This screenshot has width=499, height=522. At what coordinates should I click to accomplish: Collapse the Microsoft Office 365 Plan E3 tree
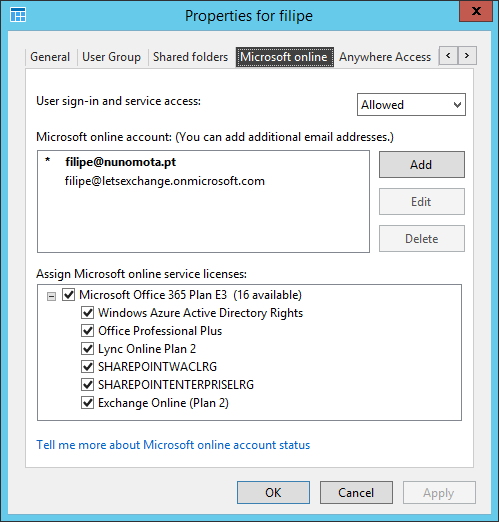[x=51, y=296]
